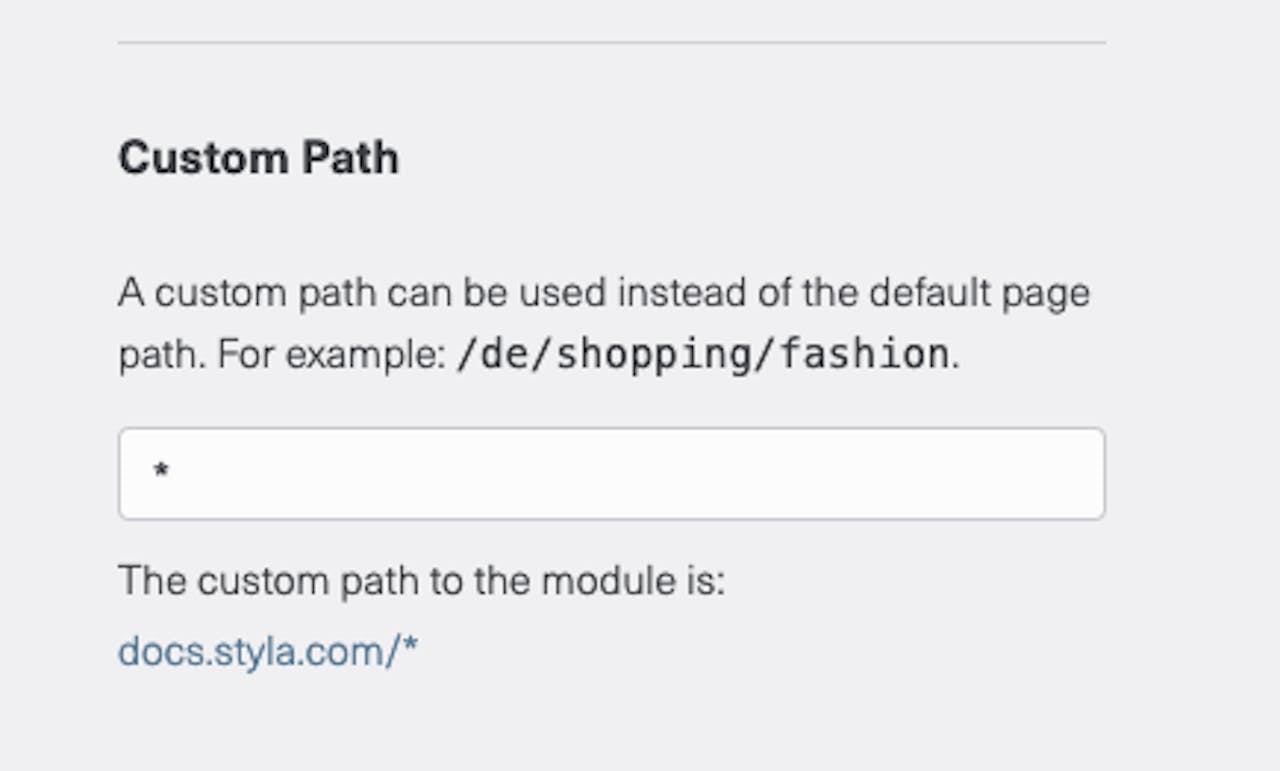
Task: Click the label 'The custom path to the module is:'
Action: coord(421,580)
